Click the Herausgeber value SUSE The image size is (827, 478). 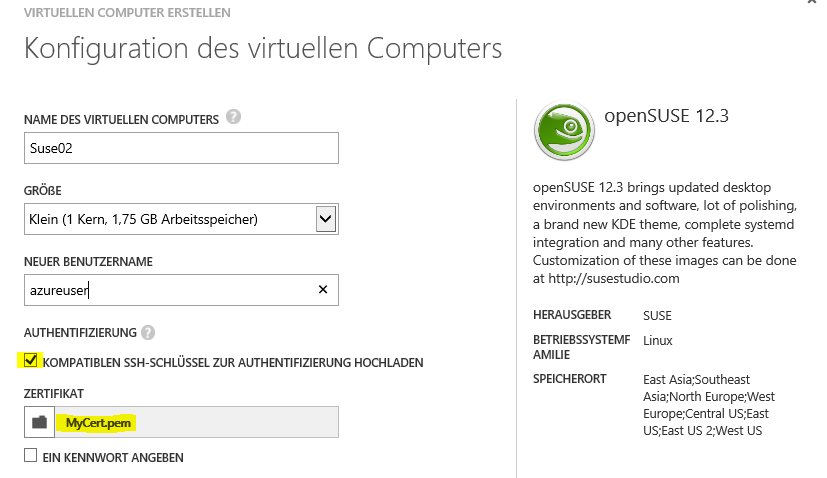(x=657, y=315)
